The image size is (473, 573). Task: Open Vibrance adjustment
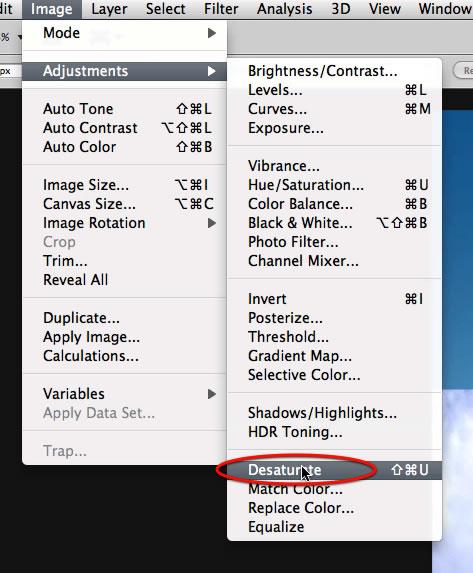tap(334, 166)
